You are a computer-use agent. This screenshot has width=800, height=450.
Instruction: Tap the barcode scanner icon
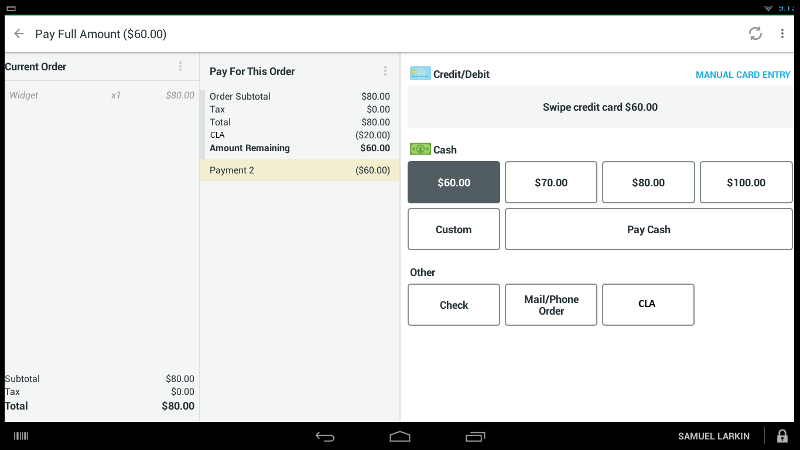pyautogui.click(x=21, y=436)
